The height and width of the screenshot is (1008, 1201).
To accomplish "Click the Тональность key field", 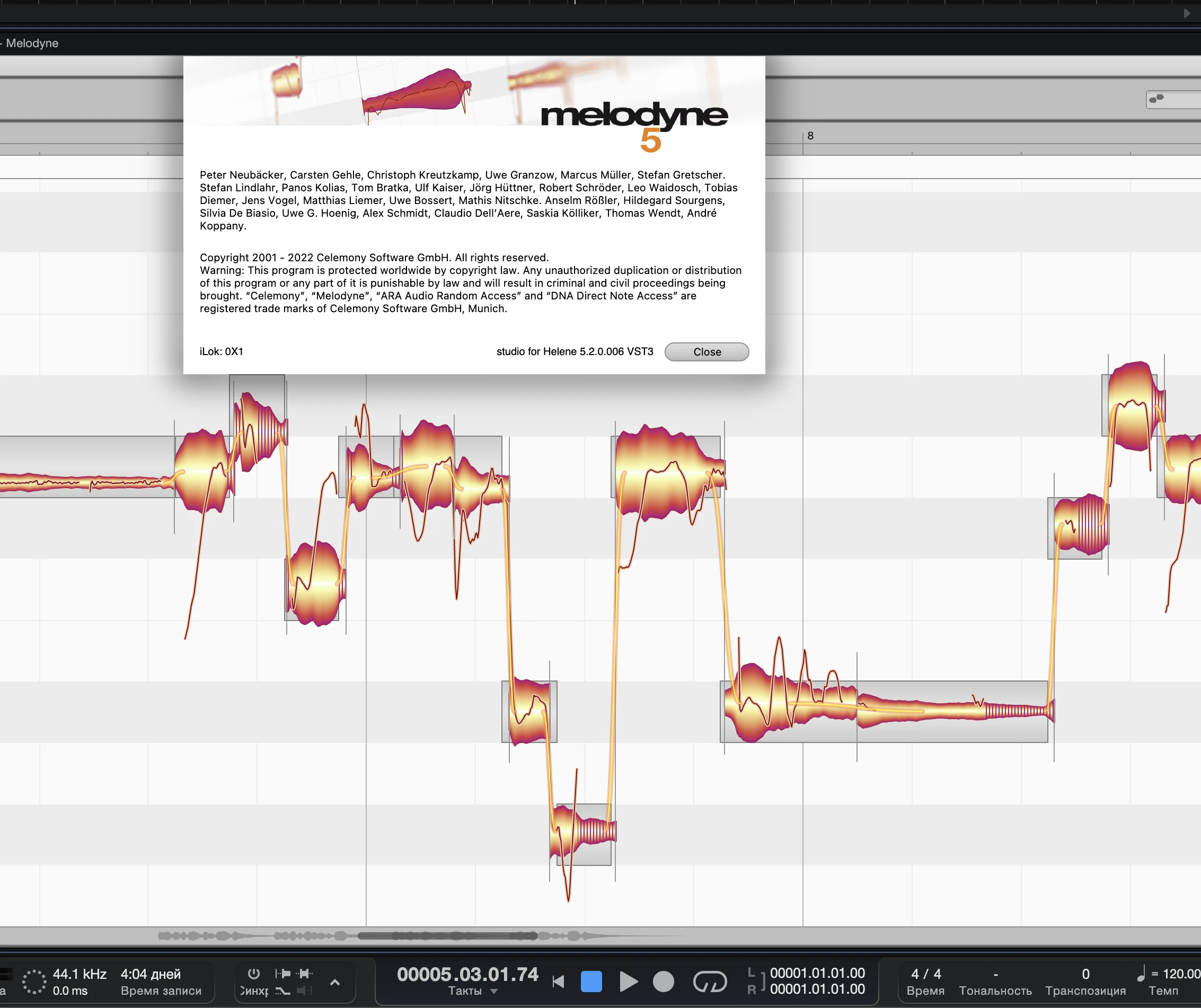I will pos(995,982).
